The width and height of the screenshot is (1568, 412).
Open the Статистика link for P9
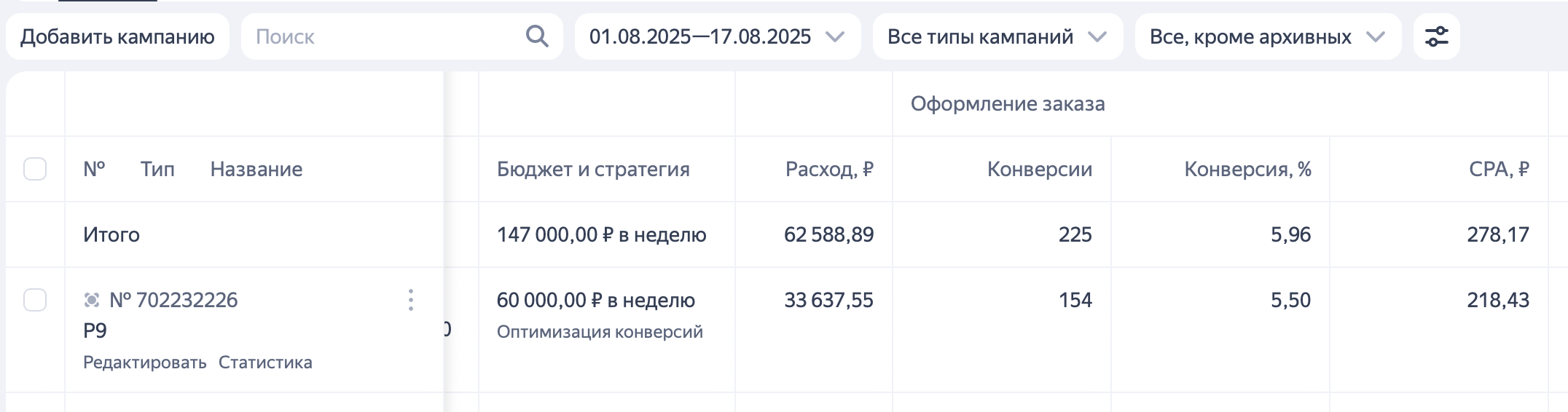coord(265,363)
